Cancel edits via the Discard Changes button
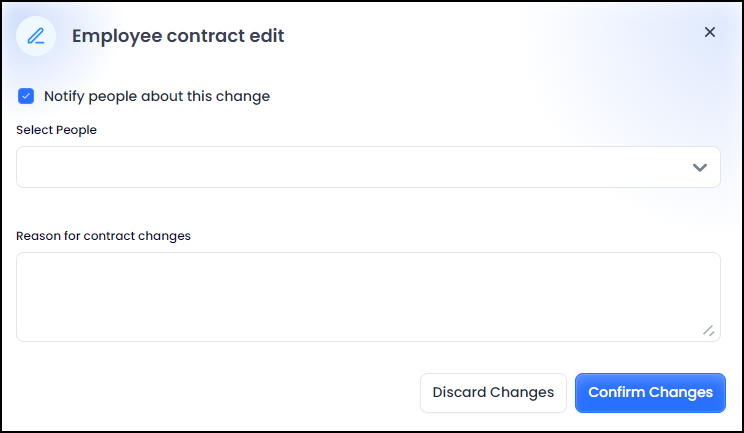Screen dimensions: 744x433 tap(493, 393)
